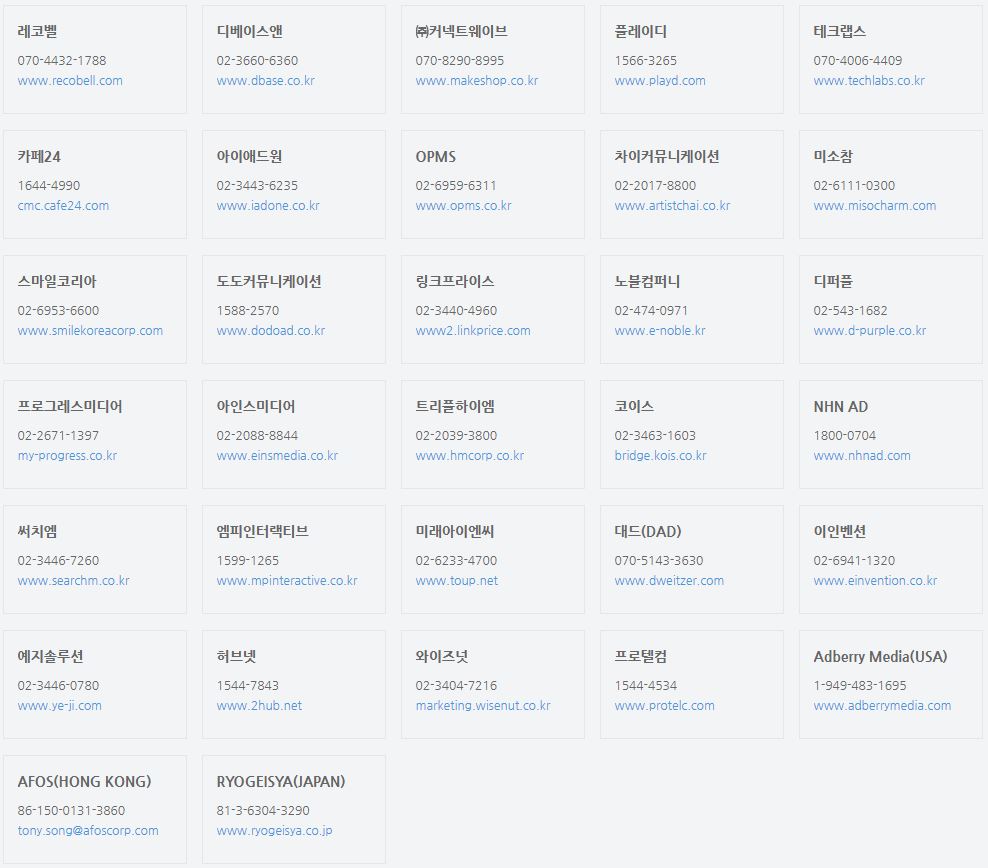Click the 카페24 card title

pyautogui.click(x=39, y=156)
